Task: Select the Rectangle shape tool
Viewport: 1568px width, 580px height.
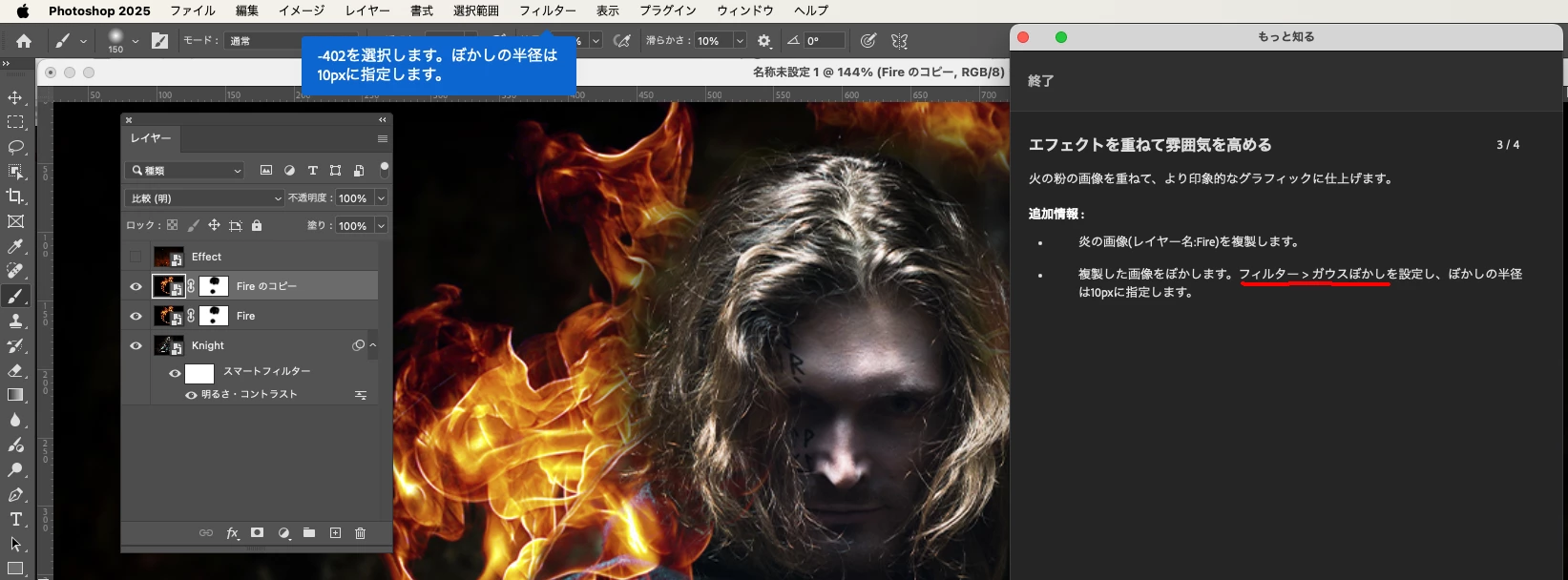Action: [x=16, y=569]
